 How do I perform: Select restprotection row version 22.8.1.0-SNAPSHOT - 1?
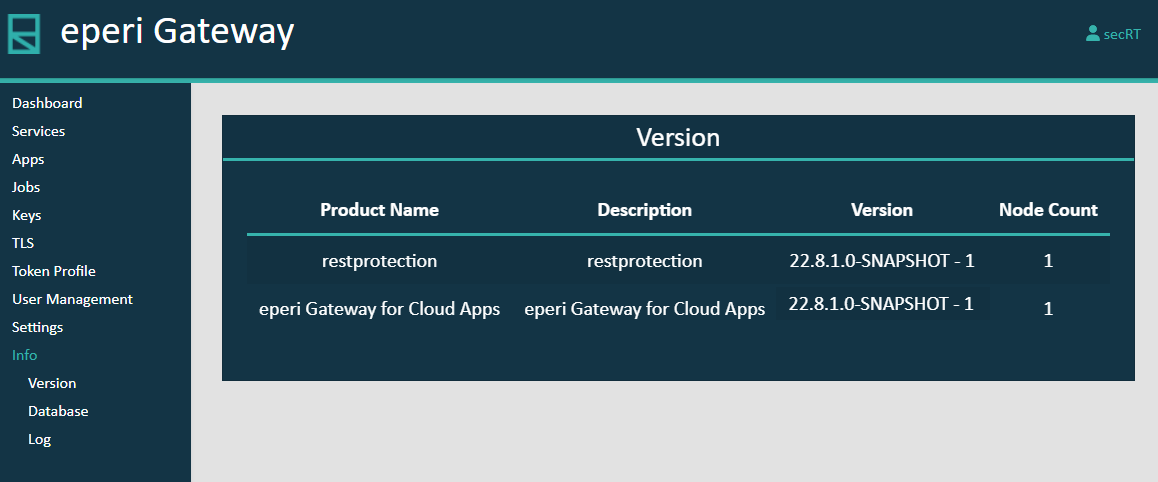882,261
